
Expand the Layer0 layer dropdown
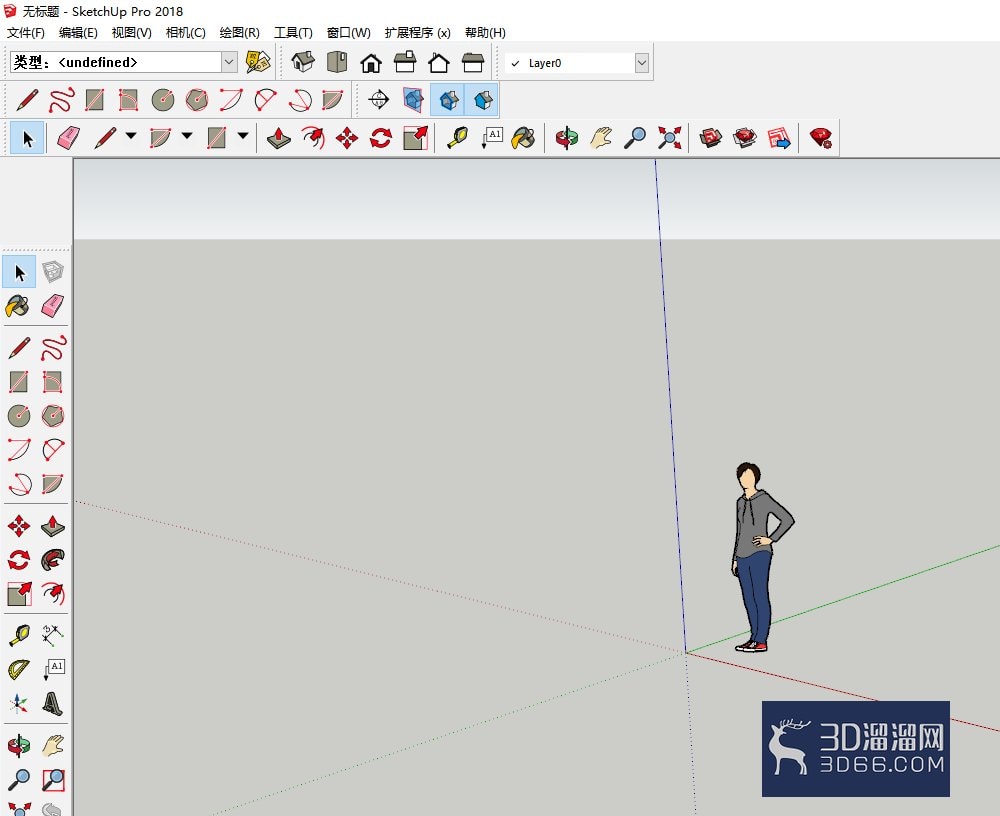click(x=642, y=63)
